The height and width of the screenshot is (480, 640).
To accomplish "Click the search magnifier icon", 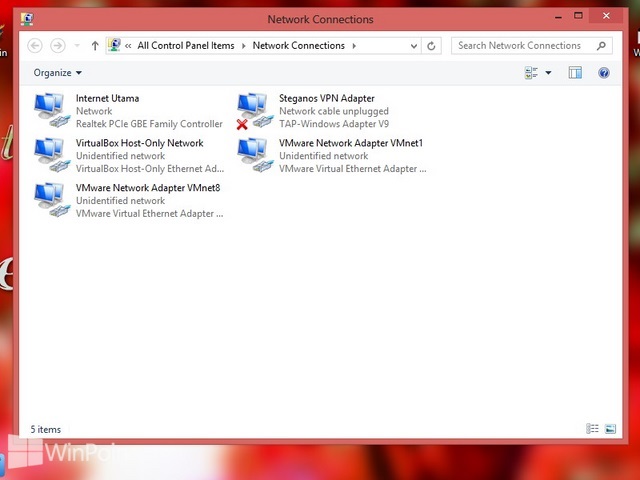I will point(601,46).
